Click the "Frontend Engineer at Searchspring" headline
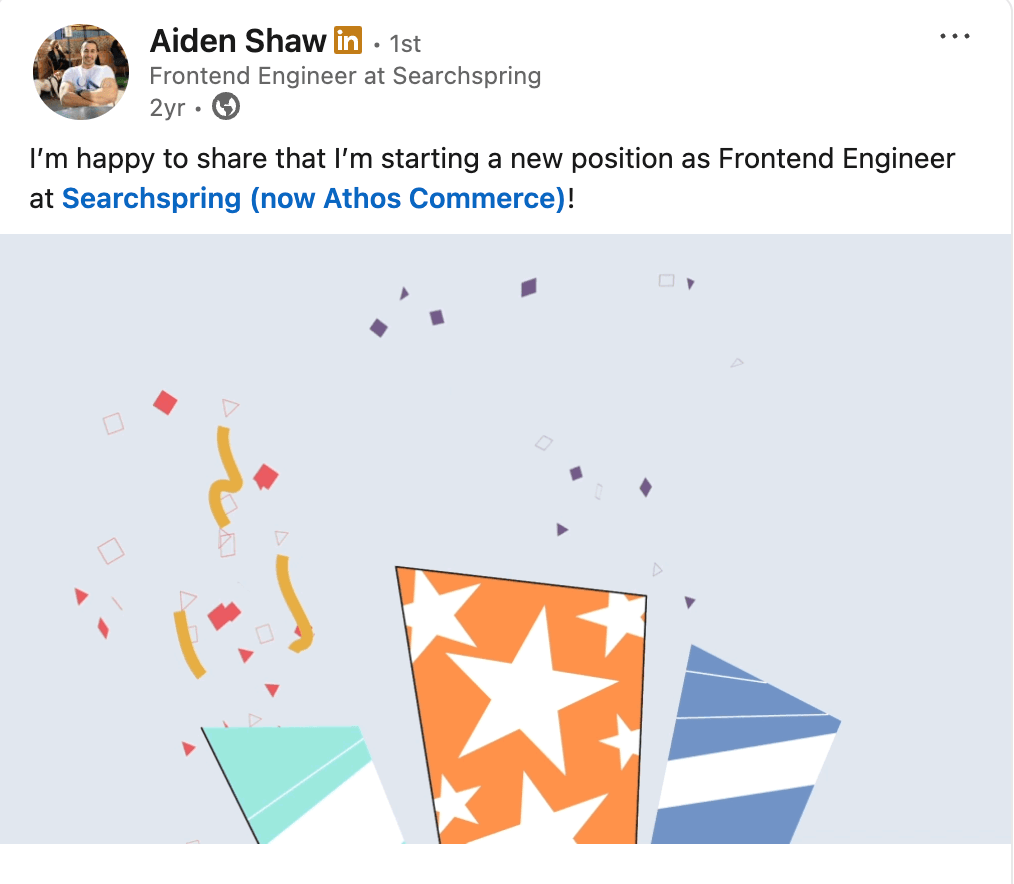The height and width of the screenshot is (884, 1014). [x=345, y=76]
